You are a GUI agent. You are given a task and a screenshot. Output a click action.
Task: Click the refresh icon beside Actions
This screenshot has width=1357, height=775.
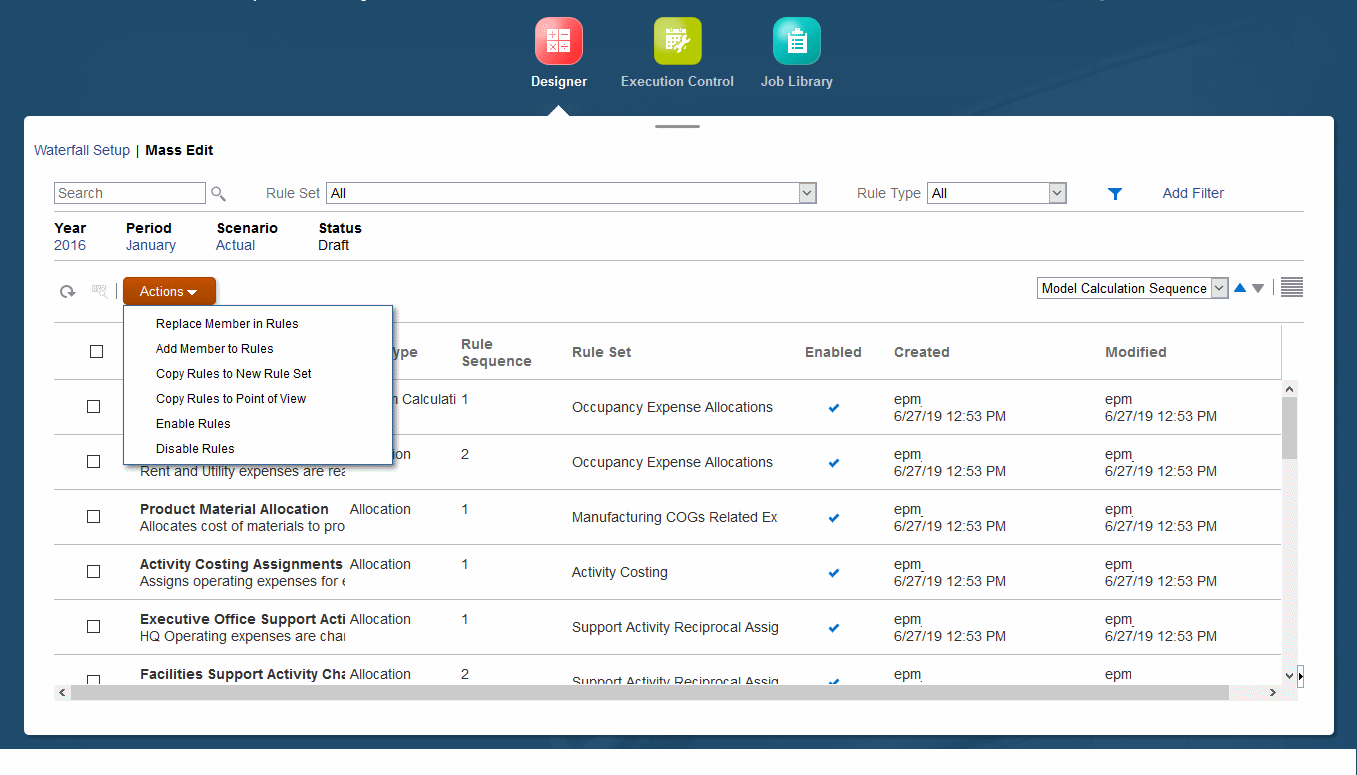67,292
